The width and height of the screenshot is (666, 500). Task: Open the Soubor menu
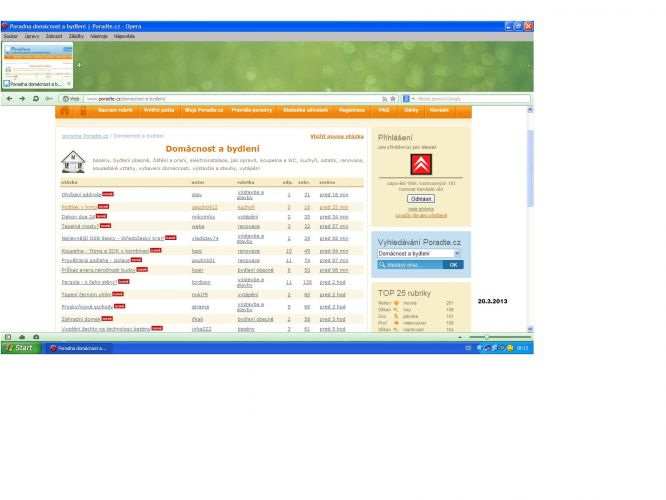11,36
